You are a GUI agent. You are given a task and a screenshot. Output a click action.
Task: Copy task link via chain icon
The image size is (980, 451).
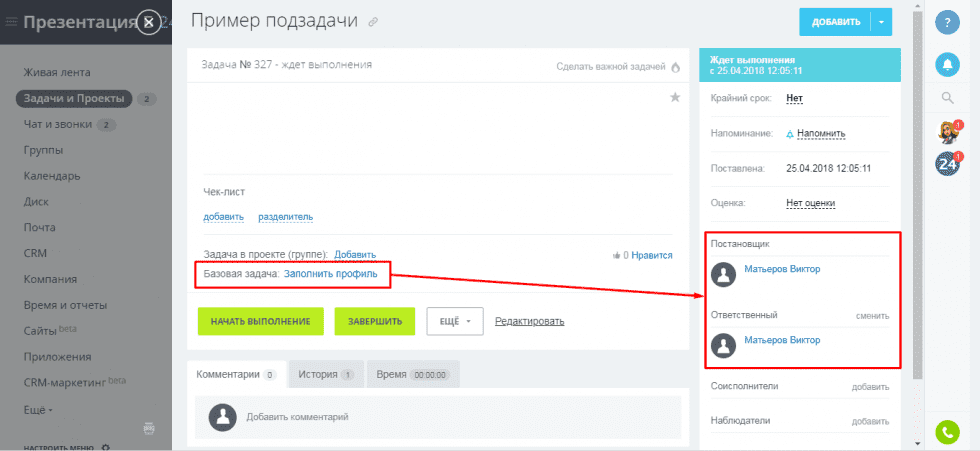point(373,22)
